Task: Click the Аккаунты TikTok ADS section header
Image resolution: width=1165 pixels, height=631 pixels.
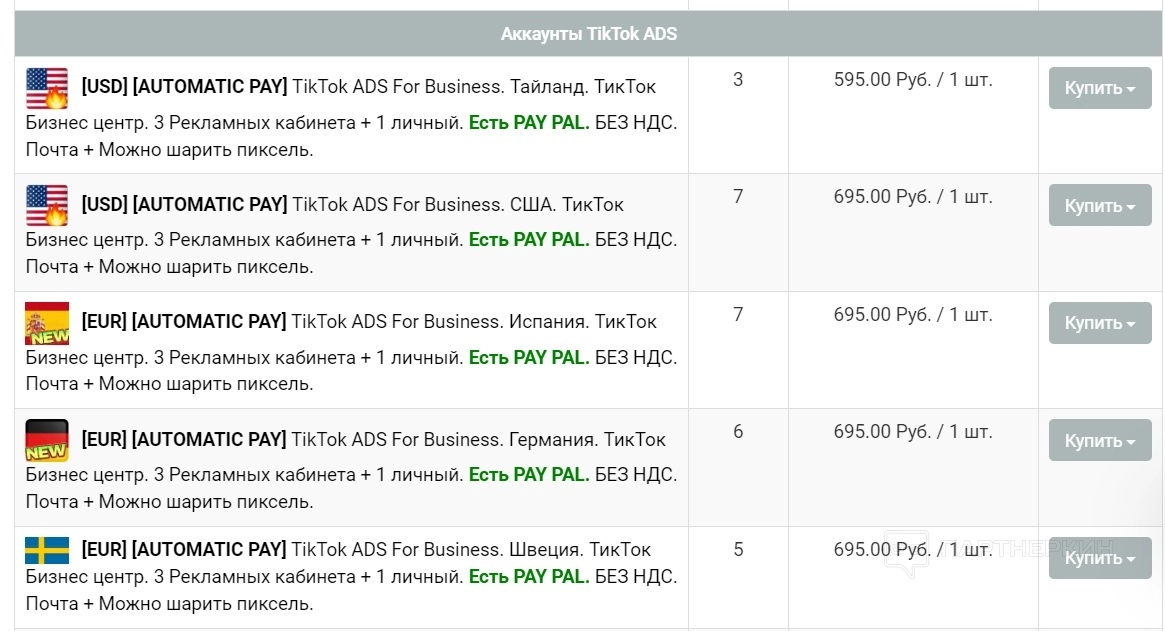Action: pyautogui.click(x=588, y=34)
